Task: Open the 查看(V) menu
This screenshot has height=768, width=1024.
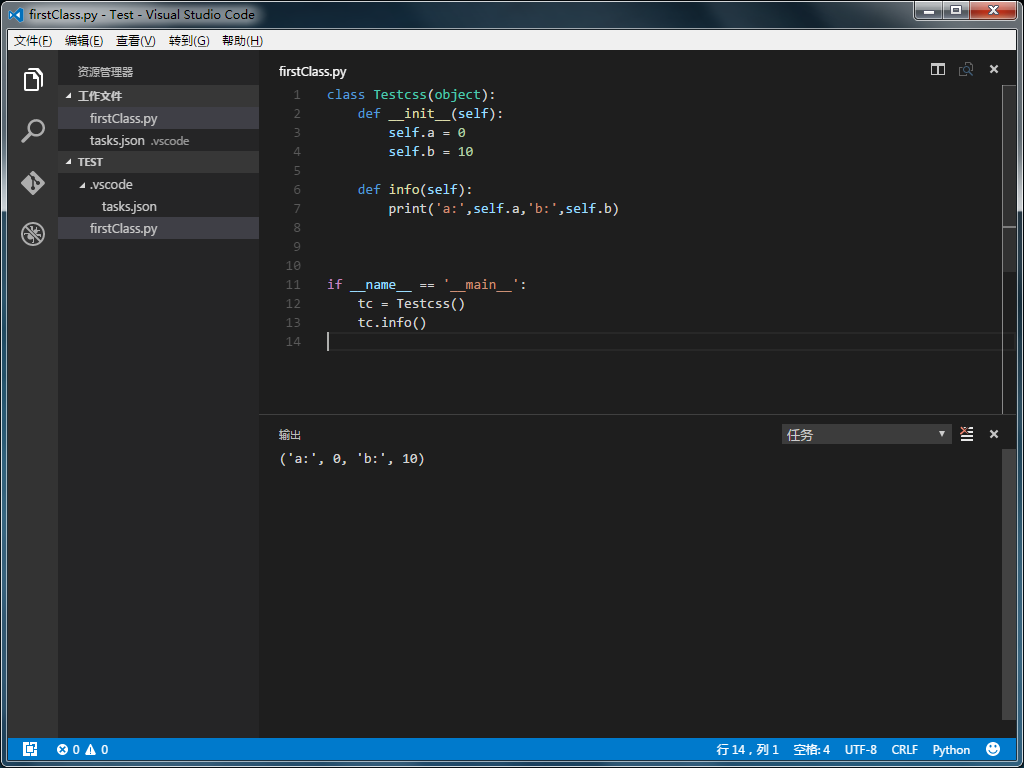Action: tap(136, 40)
